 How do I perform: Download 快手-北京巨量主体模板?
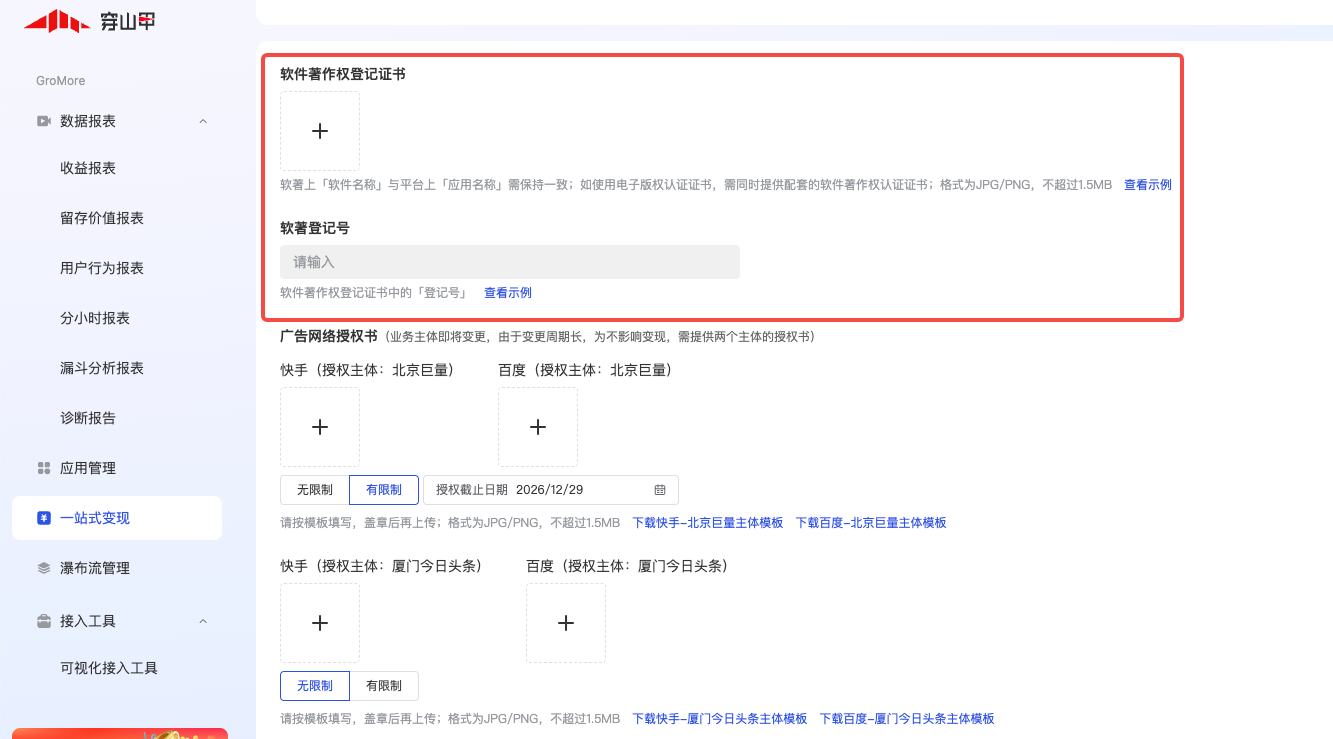(707, 523)
